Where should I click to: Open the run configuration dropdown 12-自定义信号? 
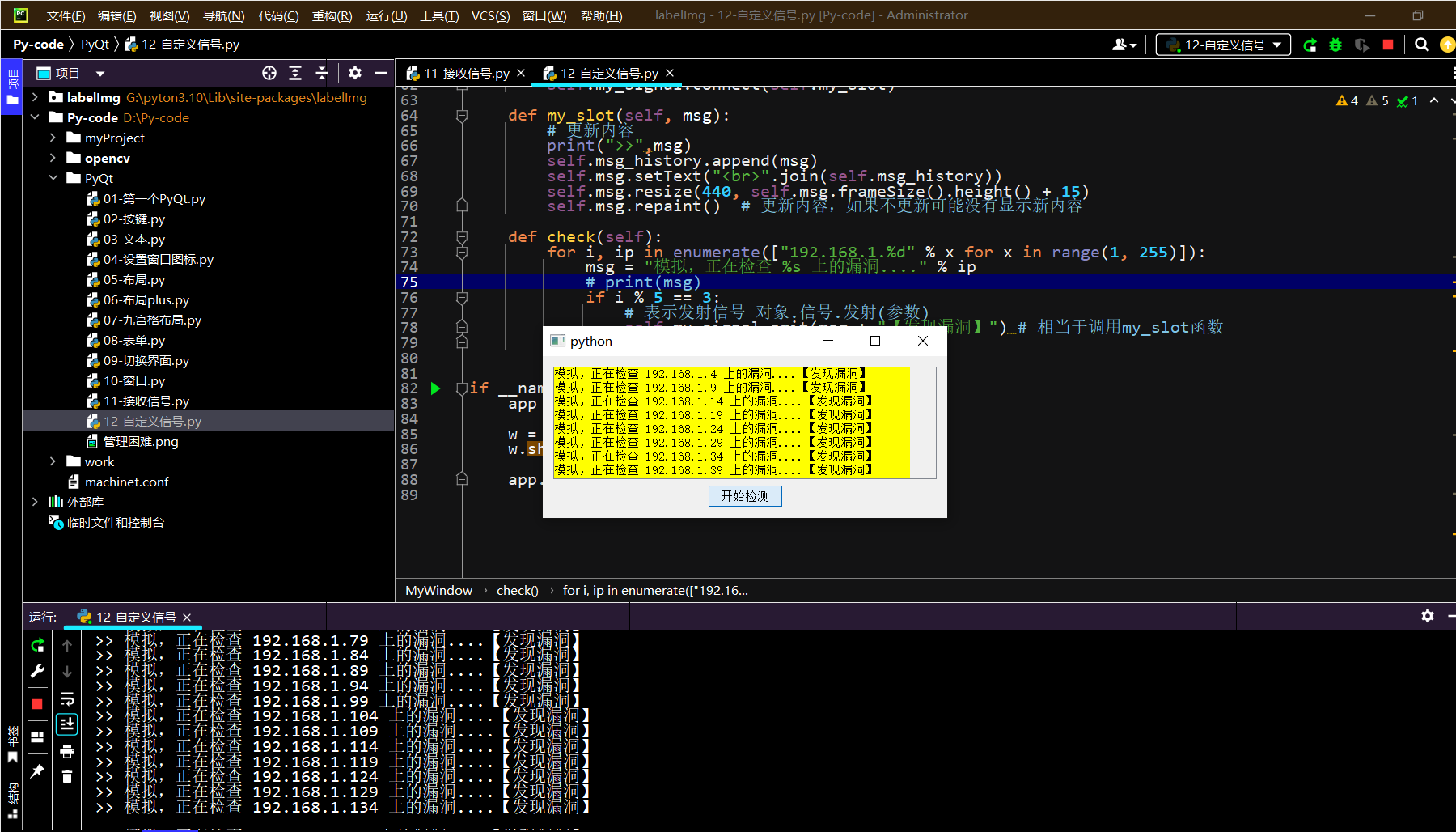click(x=1223, y=45)
